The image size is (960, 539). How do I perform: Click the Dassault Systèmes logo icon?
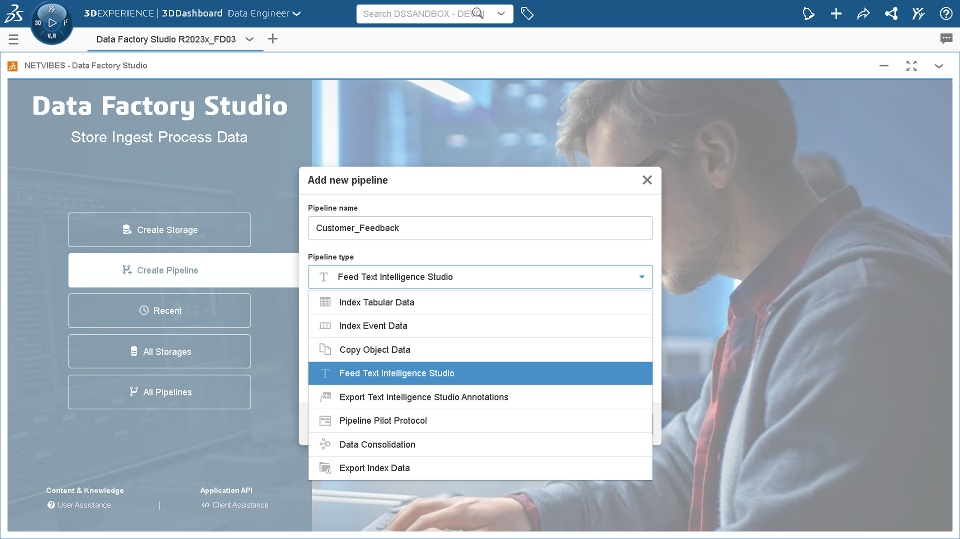pos(13,13)
